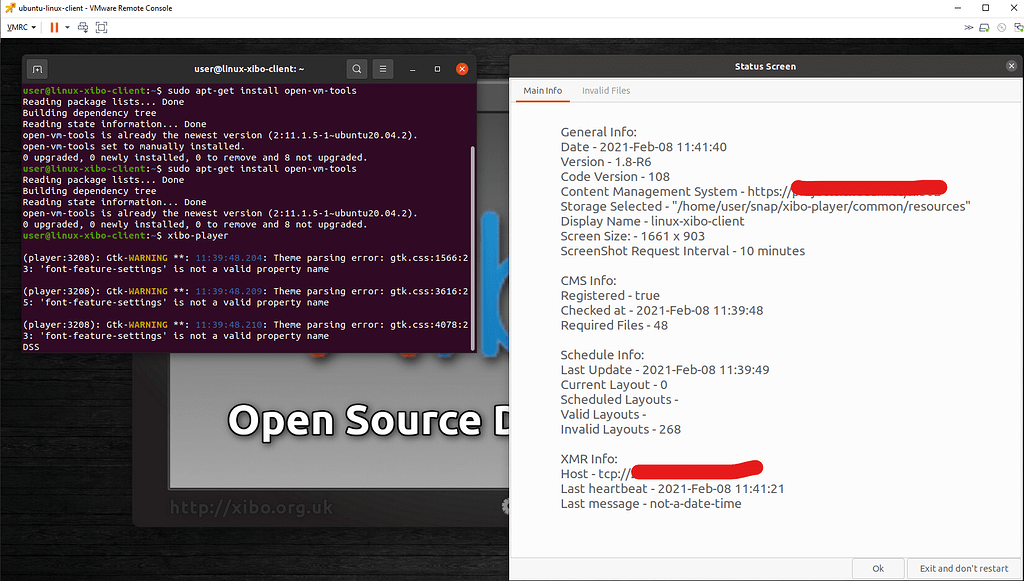Click the Ok button on the Status Screen
Image resolution: width=1024 pixels, height=581 pixels.
coord(878,567)
